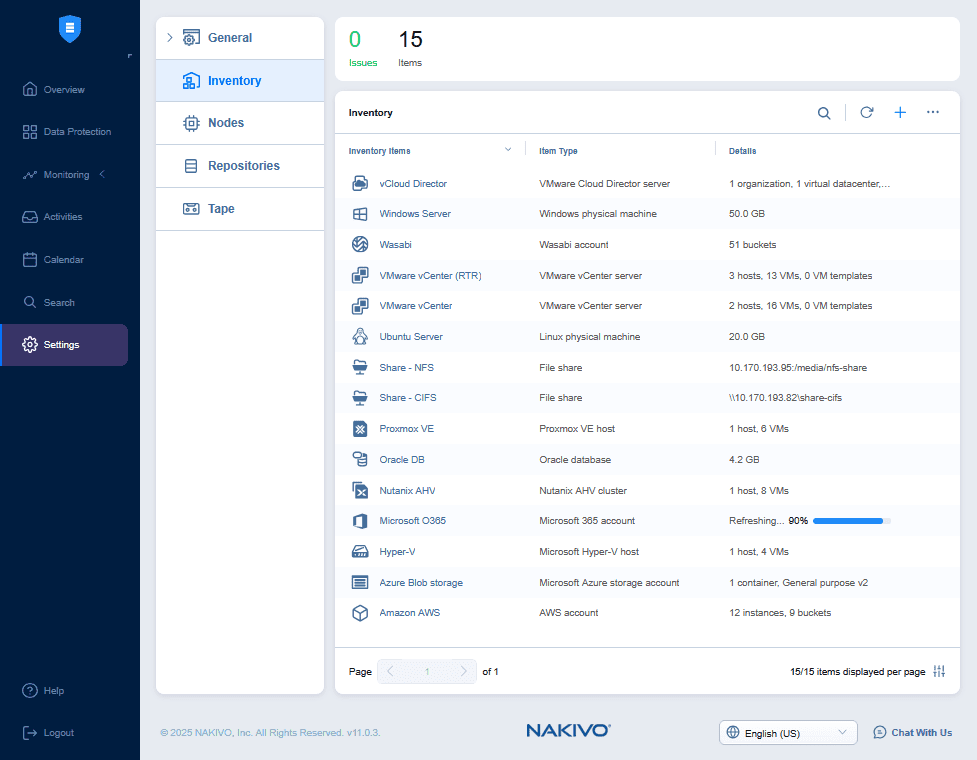Click the NAKIVO footer logo
Screen dimensions: 977x760
568,730
